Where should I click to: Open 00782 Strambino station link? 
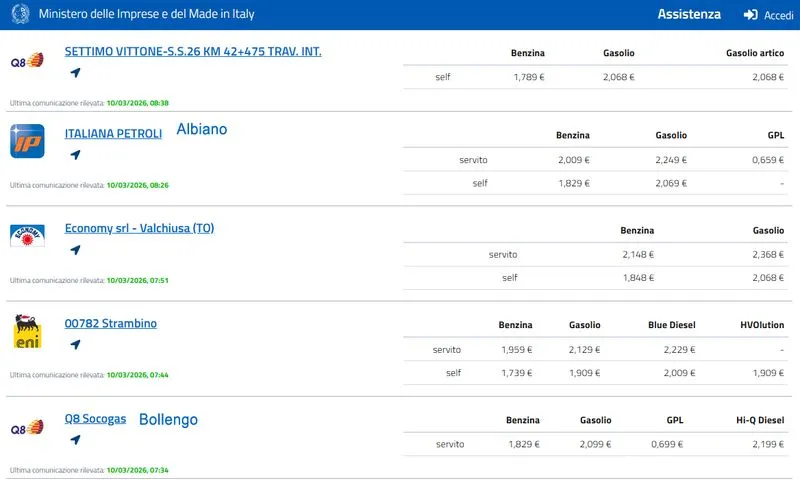[x=110, y=323]
